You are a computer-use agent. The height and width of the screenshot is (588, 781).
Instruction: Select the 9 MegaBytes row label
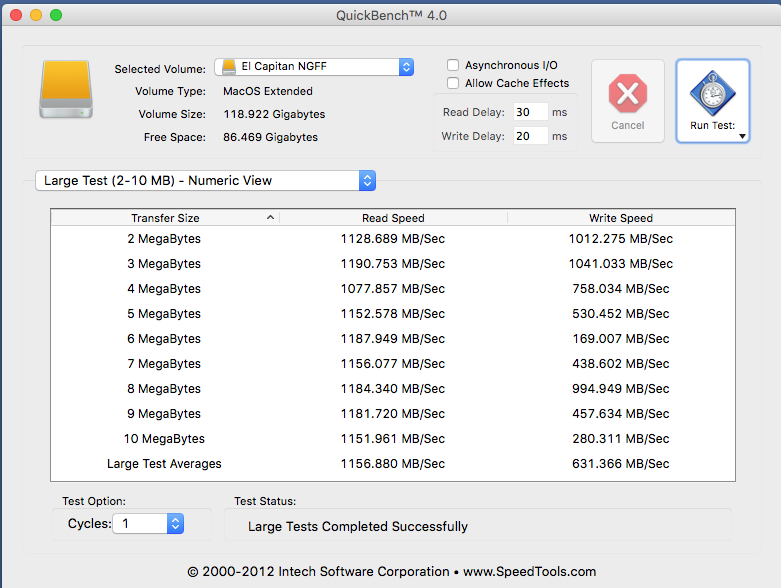pyautogui.click(x=164, y=414)
